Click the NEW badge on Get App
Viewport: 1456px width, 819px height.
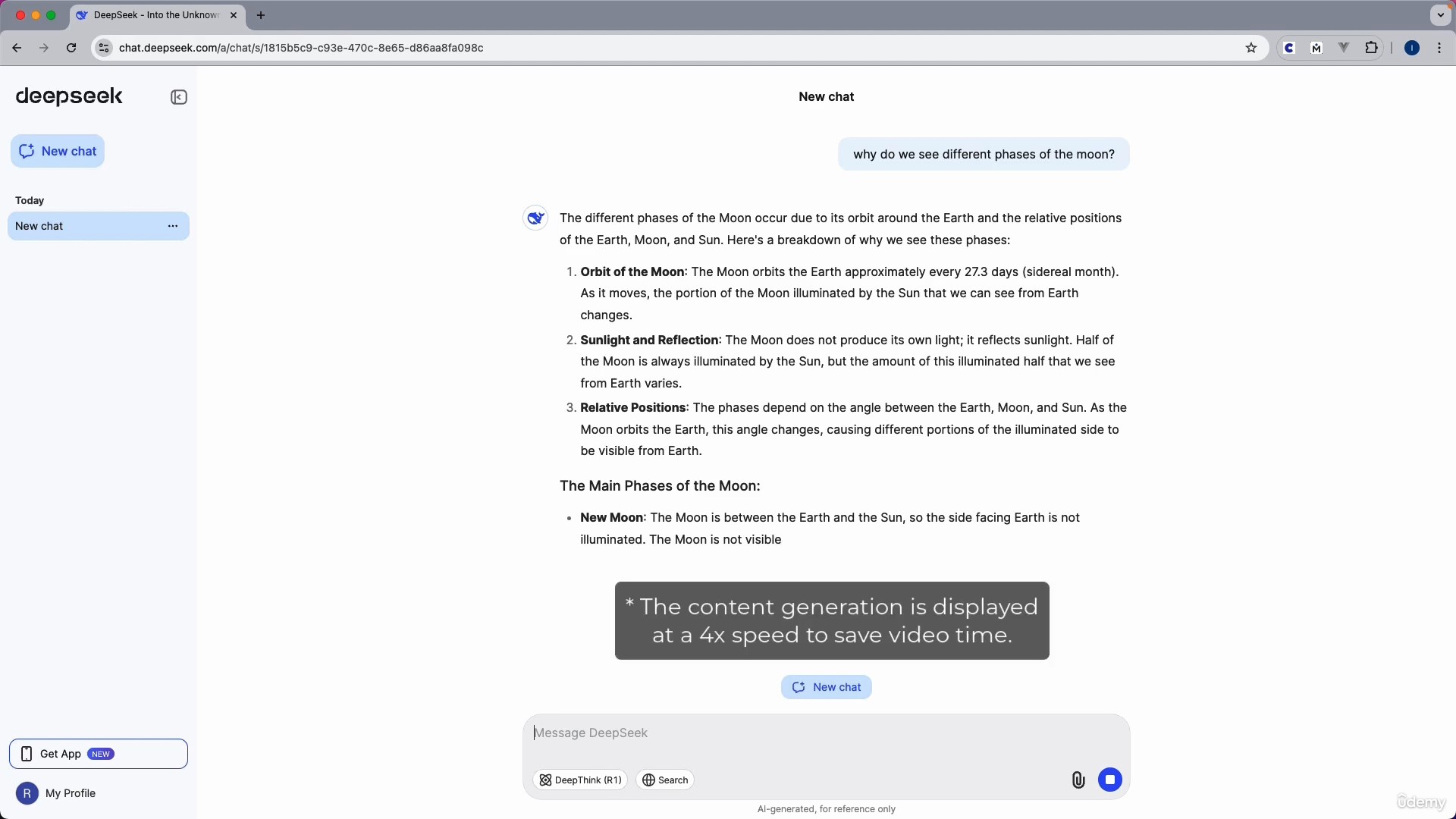(101, 754)
